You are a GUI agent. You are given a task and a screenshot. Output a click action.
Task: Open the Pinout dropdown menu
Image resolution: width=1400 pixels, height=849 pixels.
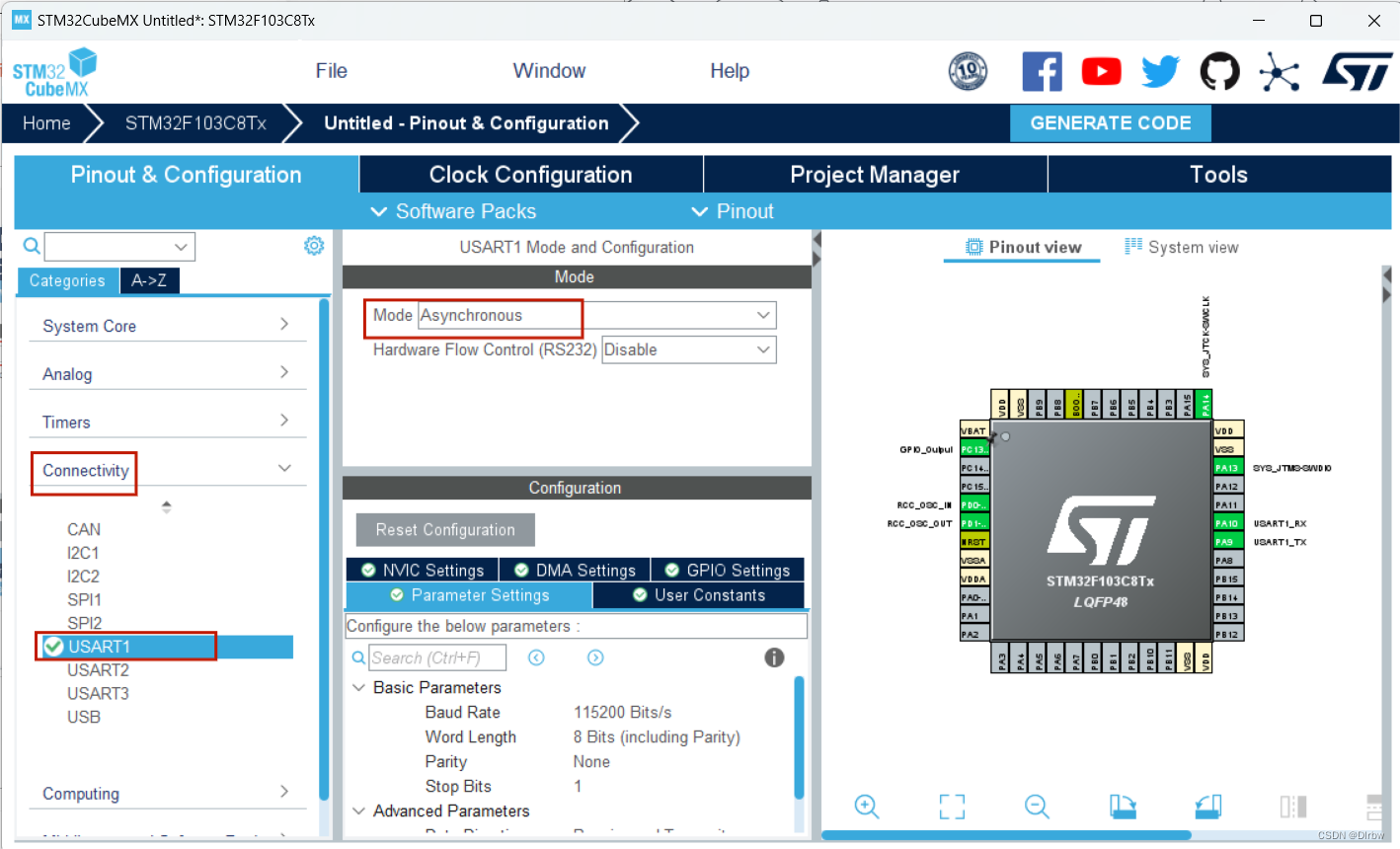[x=732, y=211]
